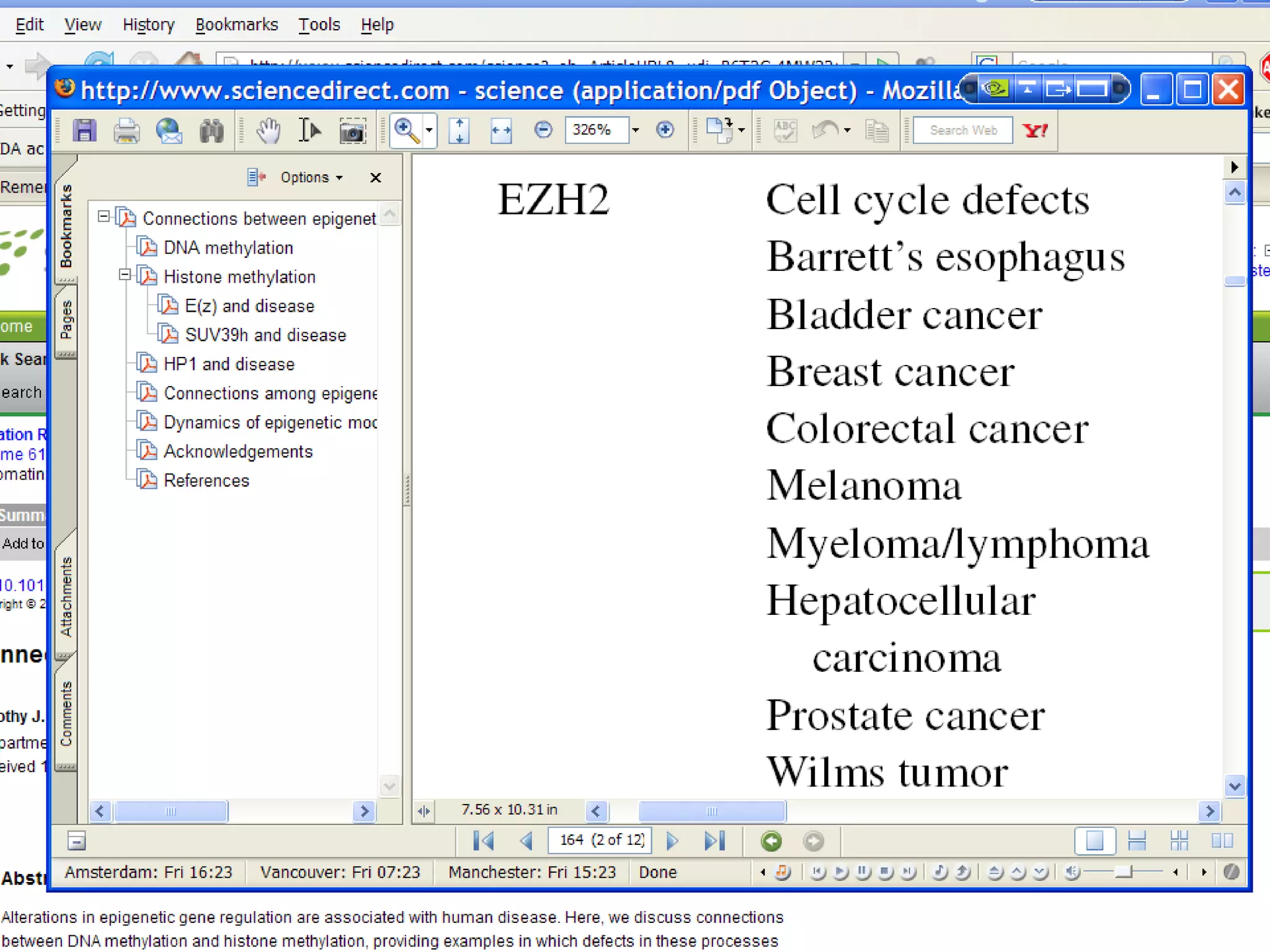Image resolution: width=1270 pixels, height=952 pixels.
Task: Open Firefox Bookmarks menu
Action: (236, 25)
